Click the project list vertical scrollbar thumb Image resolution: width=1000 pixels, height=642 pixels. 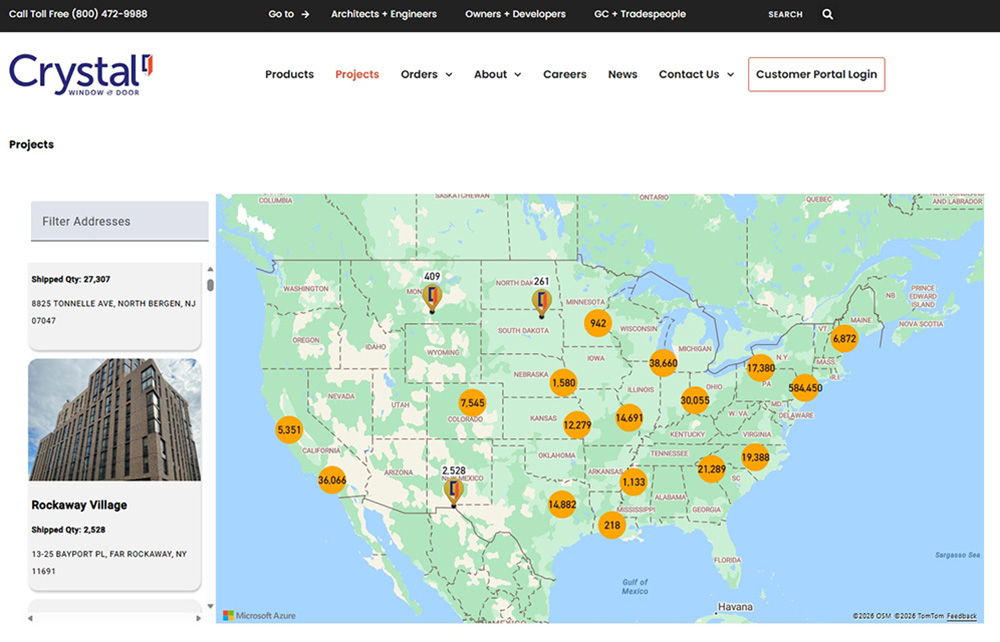pyautogui.click(x=210, y=285)
